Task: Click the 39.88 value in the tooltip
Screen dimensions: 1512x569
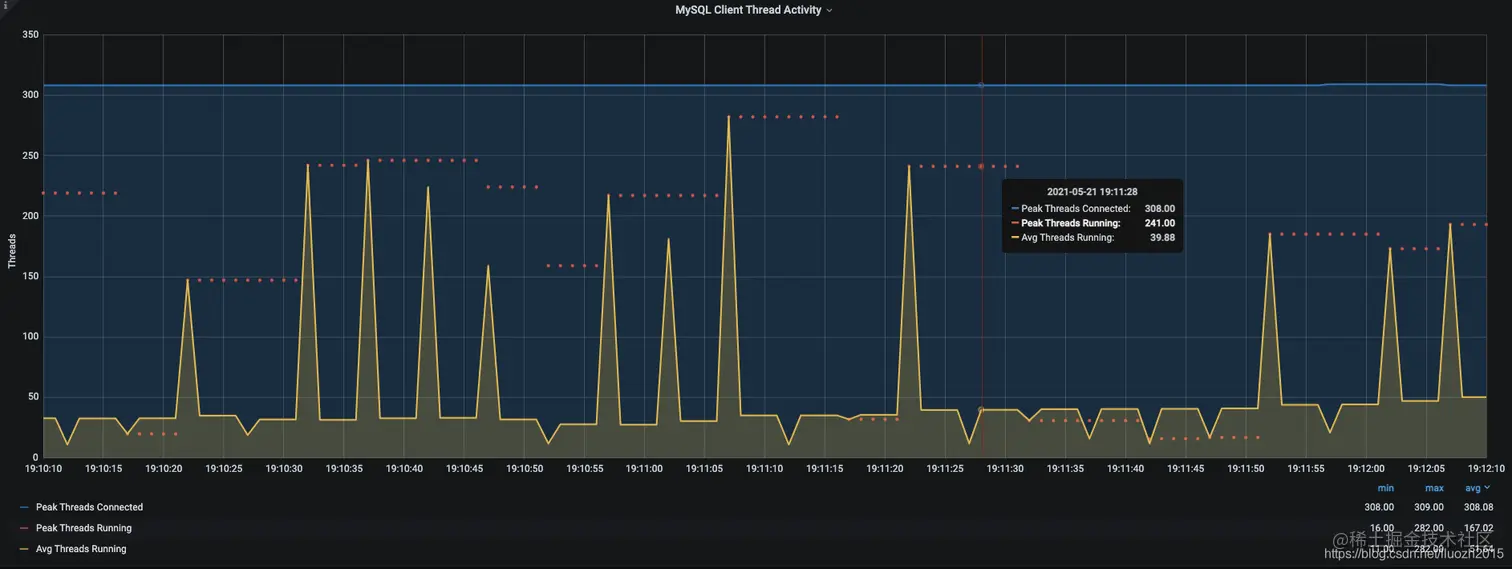Action: [1162, 238]
